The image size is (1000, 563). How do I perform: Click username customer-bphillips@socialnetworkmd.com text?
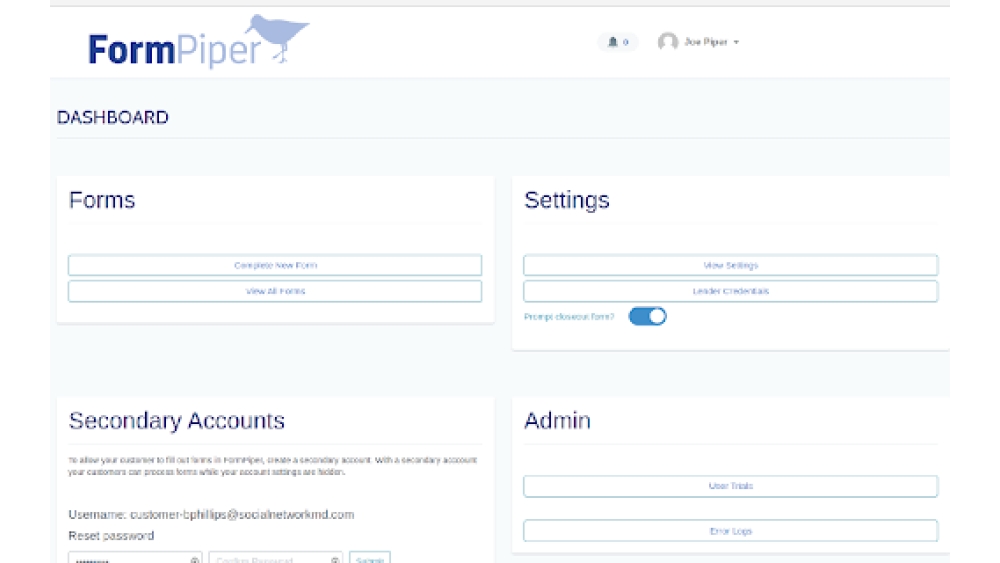[242, 515]
